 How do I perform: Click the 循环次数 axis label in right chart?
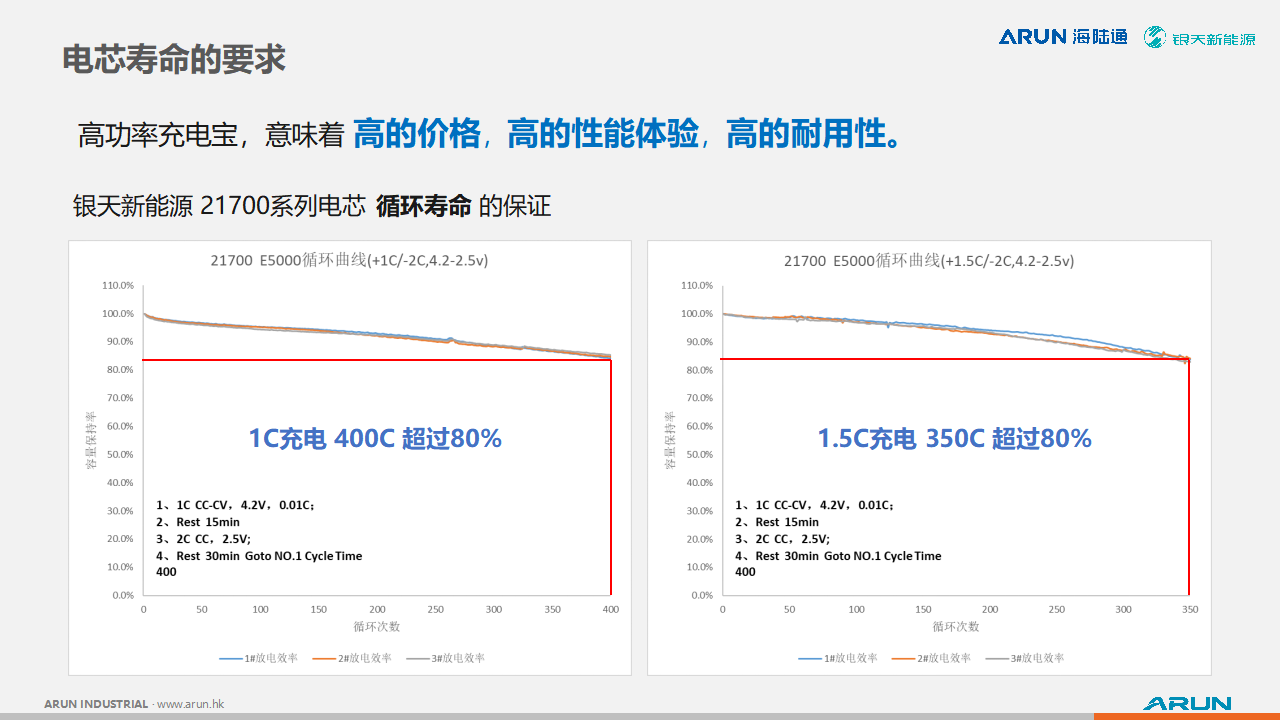[956, 627]
